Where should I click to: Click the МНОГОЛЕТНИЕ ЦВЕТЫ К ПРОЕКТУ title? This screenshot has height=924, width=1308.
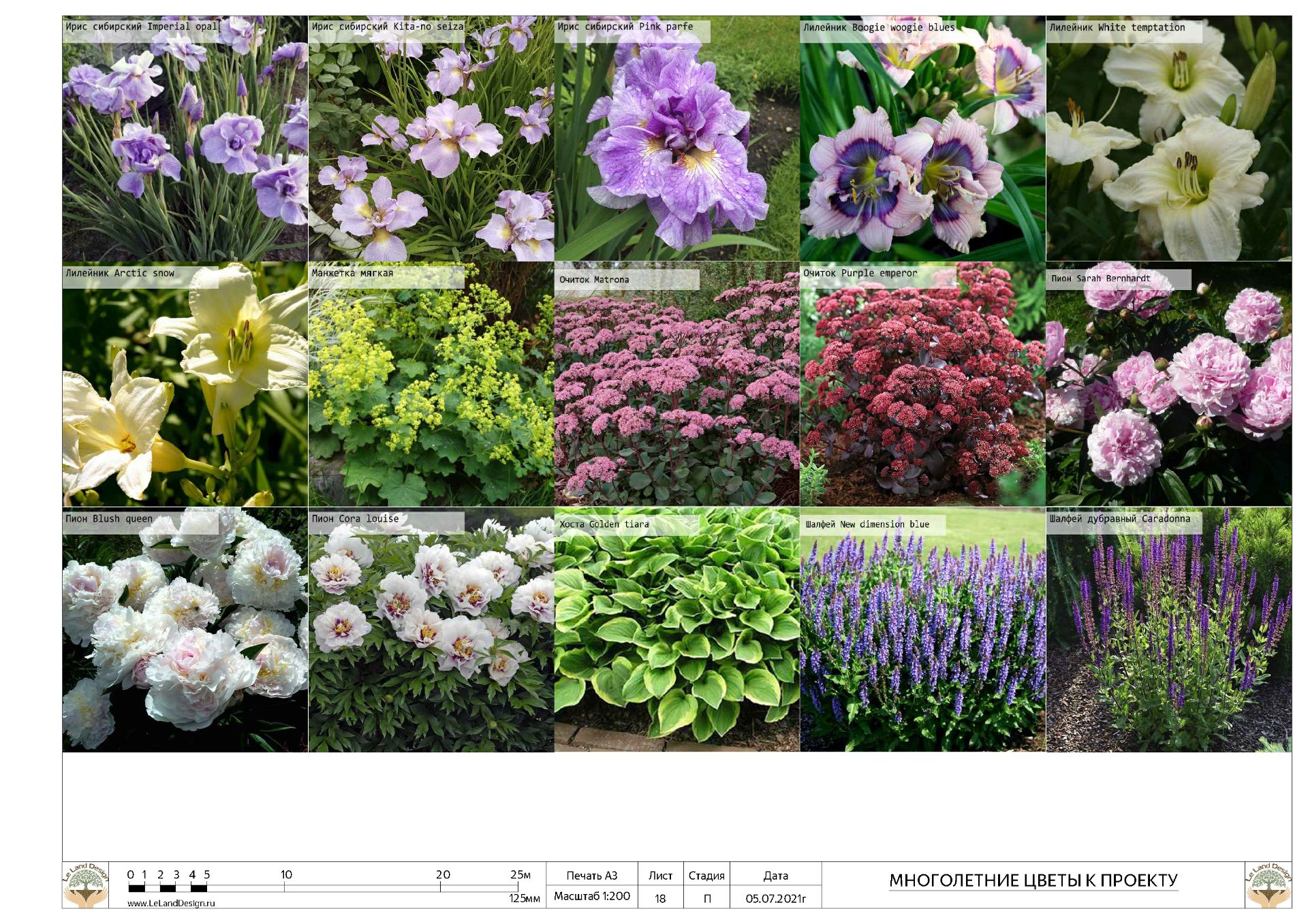[x=1033, y=880]
